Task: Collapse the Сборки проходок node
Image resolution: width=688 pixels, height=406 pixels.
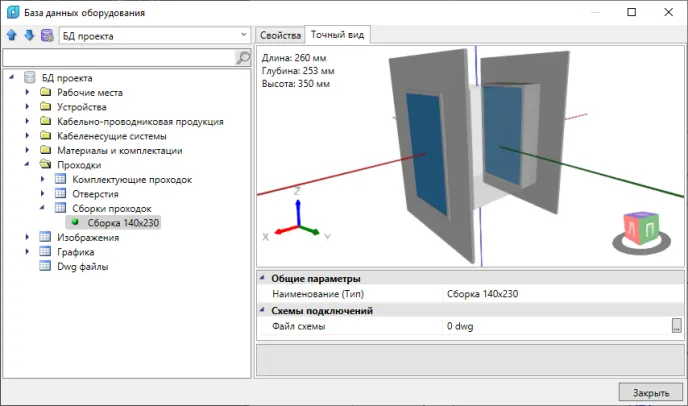Action: coord(43,208)
